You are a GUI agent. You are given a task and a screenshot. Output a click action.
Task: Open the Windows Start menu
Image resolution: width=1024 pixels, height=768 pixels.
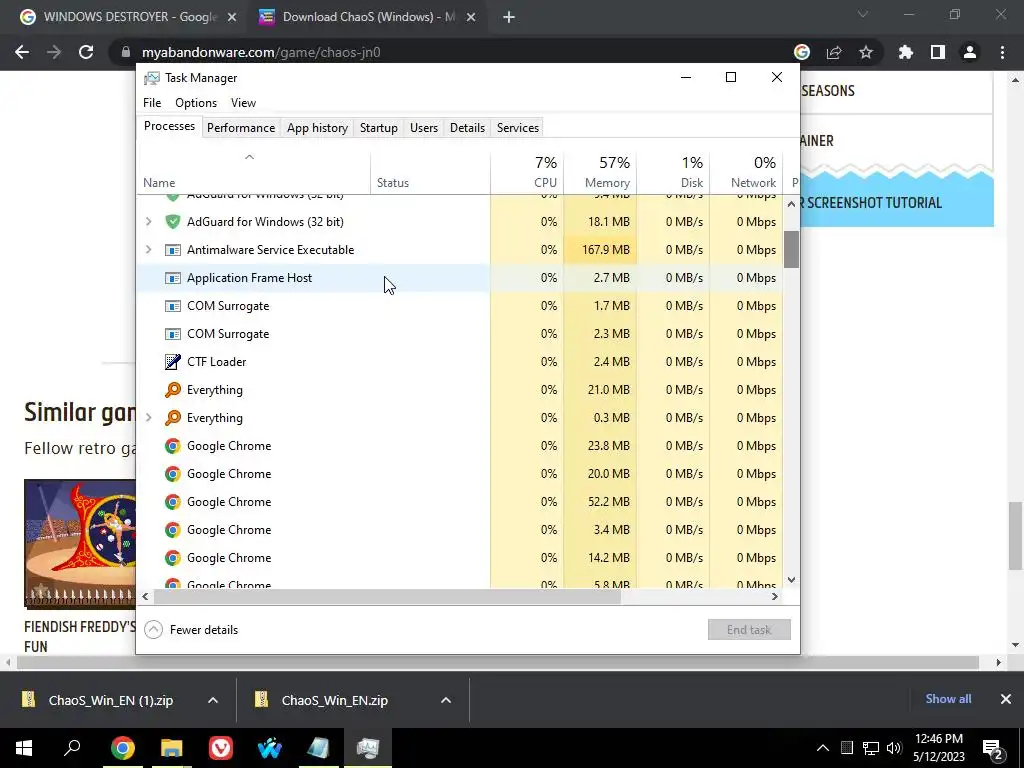[24, 748]
